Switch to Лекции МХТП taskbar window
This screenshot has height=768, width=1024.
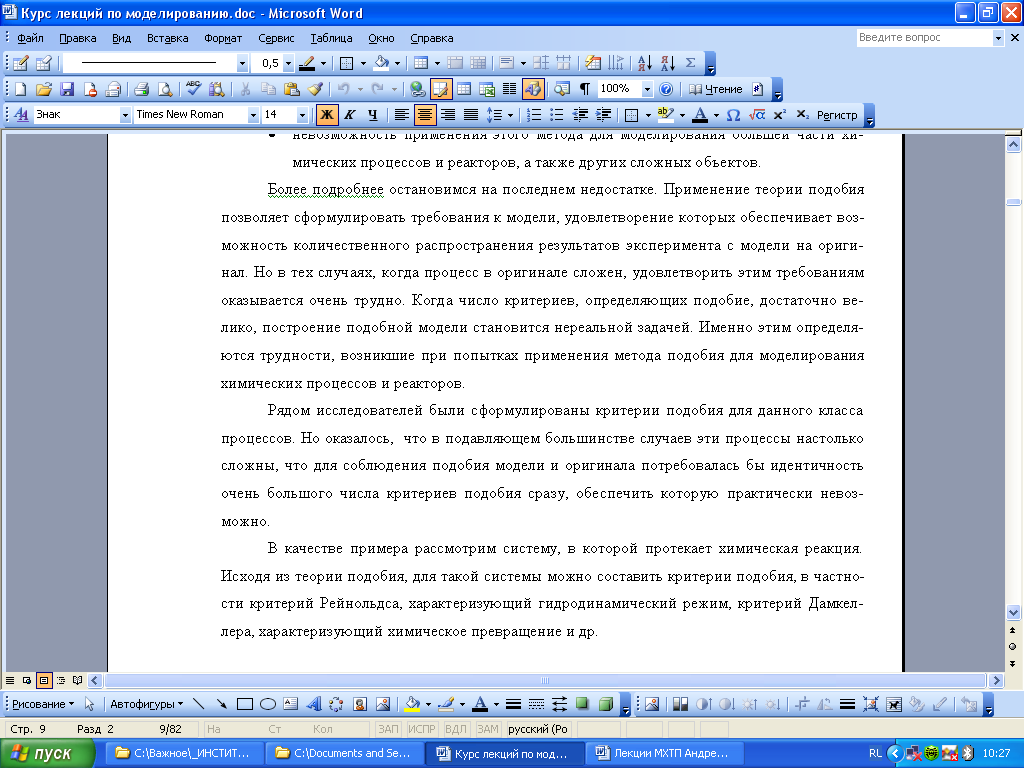click(x=666, y=753)
